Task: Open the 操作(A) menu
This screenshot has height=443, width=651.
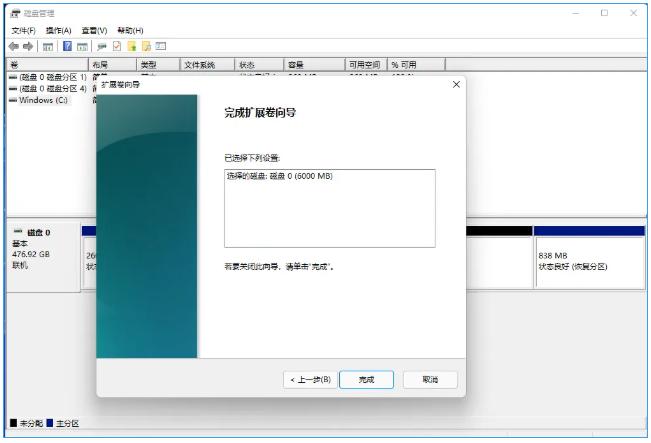Action: click(x=59, y=30)
